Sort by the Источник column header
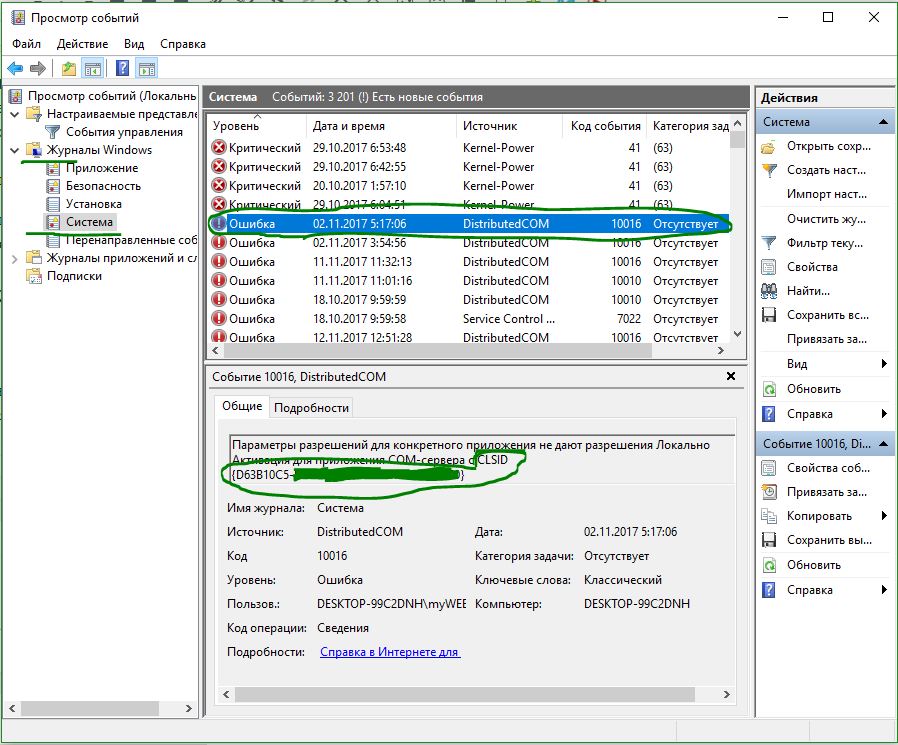 point(510,126)
